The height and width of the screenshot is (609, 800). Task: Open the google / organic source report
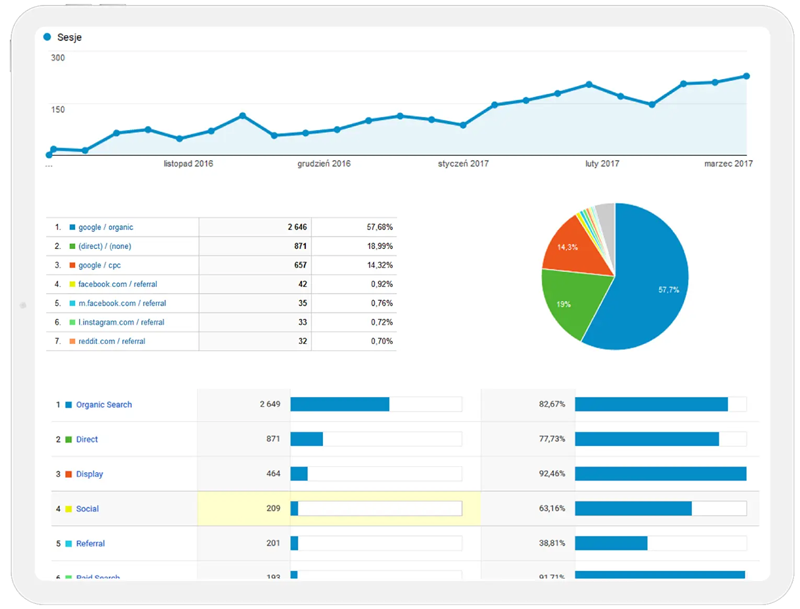pyautogui.click(x=105, y=226)
